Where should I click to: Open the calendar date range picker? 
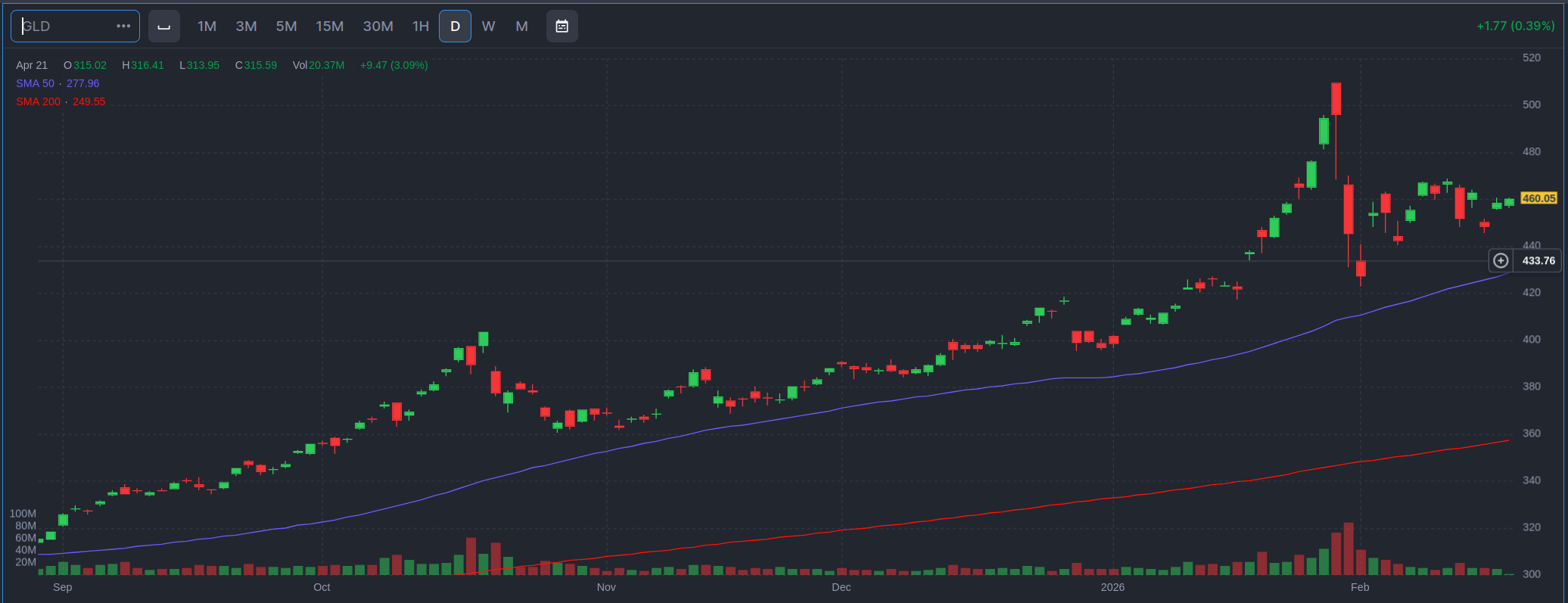[562, 26]
